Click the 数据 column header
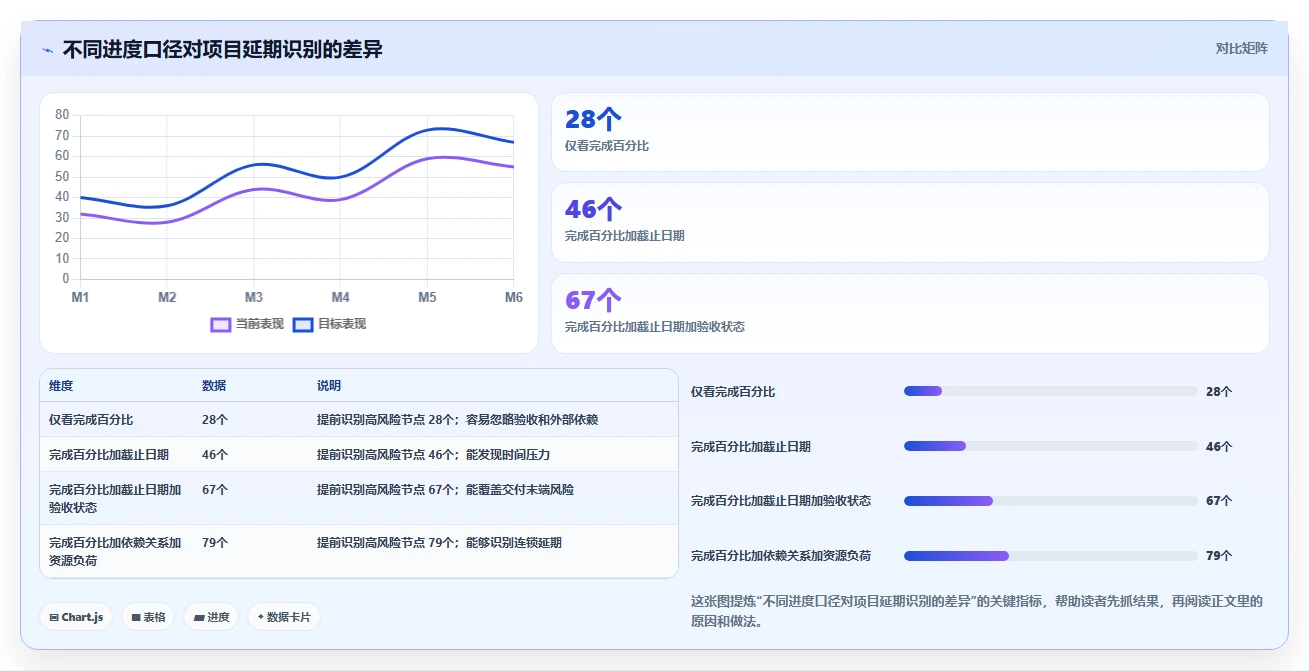Image resolution: width=1309 pixels, height=671 pixels. [214, 386]
